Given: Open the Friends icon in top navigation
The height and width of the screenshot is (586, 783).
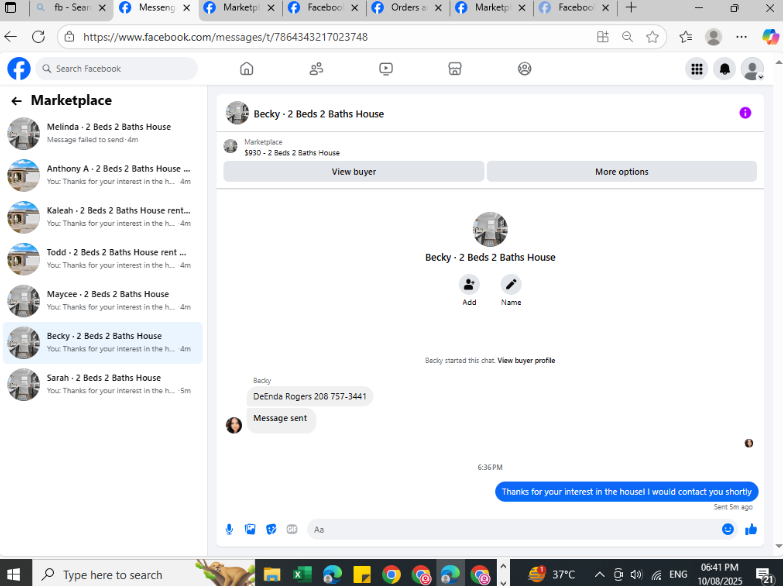Looking at the screenshot, I should (316, 68).
